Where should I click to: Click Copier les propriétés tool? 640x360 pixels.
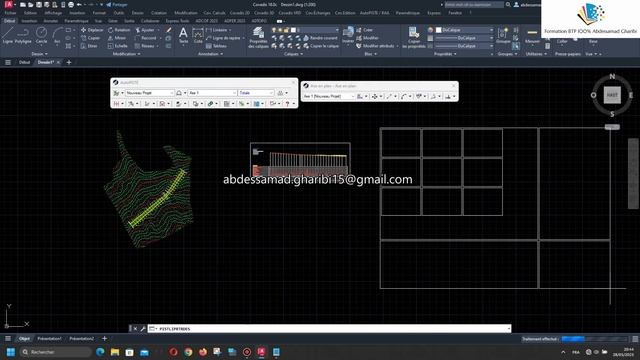click(x=414, y=38)
